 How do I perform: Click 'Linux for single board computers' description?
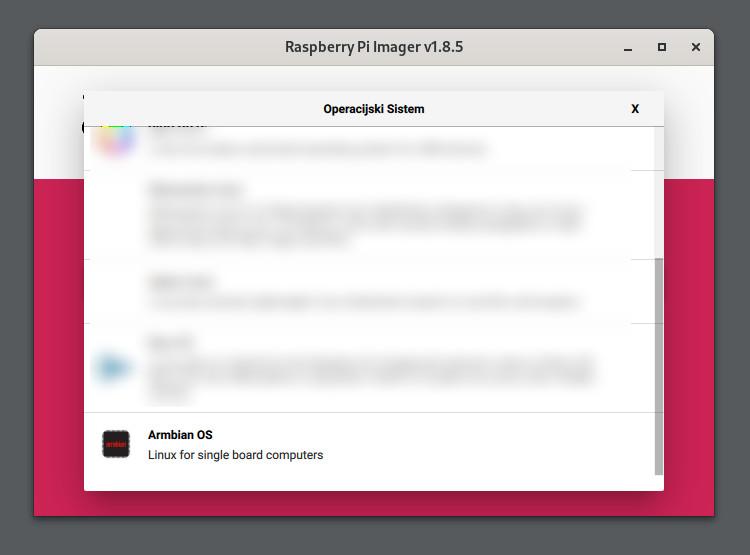[235, 455]
